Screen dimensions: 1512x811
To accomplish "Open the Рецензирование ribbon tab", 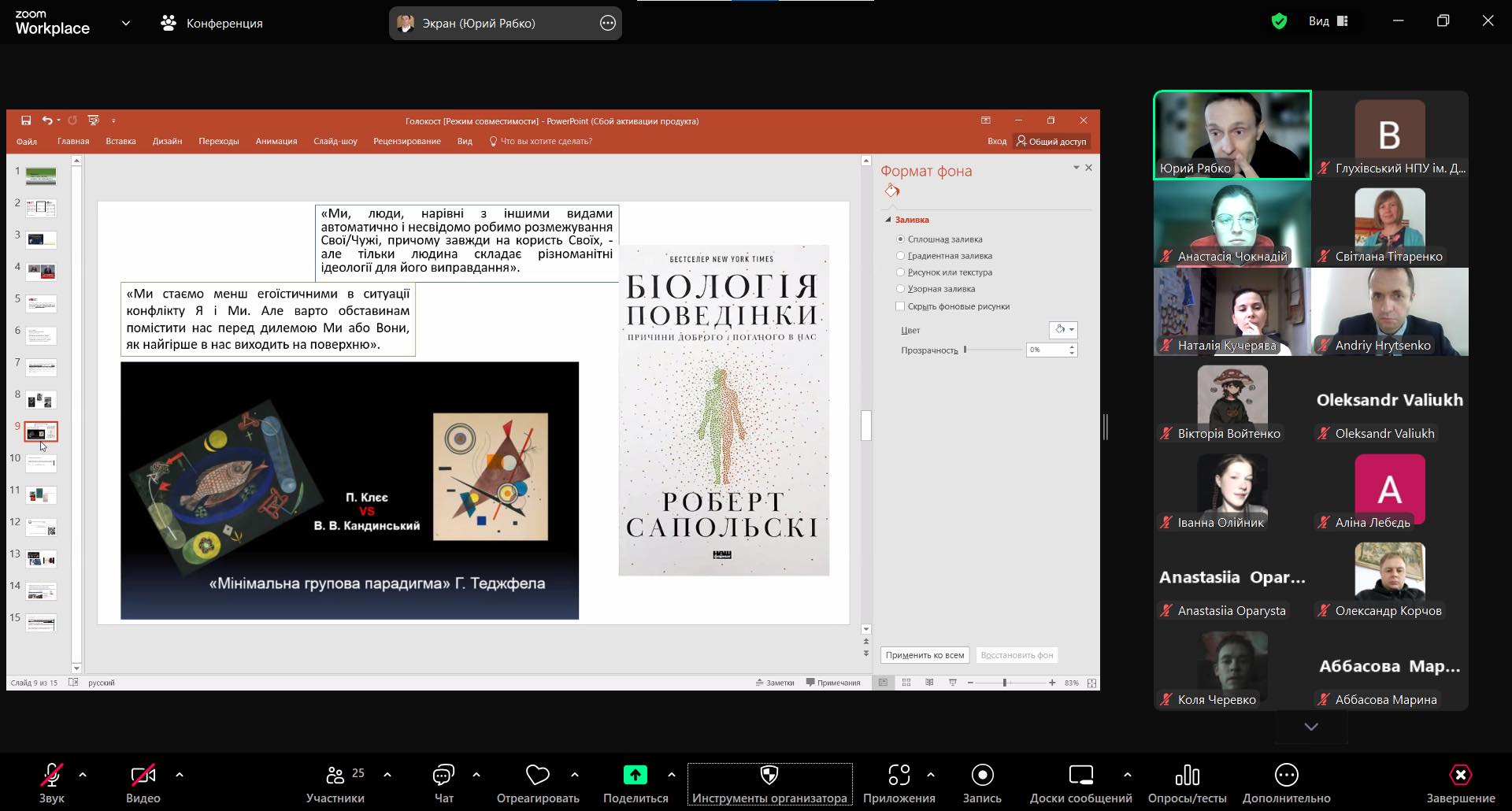I will point(407,142).
